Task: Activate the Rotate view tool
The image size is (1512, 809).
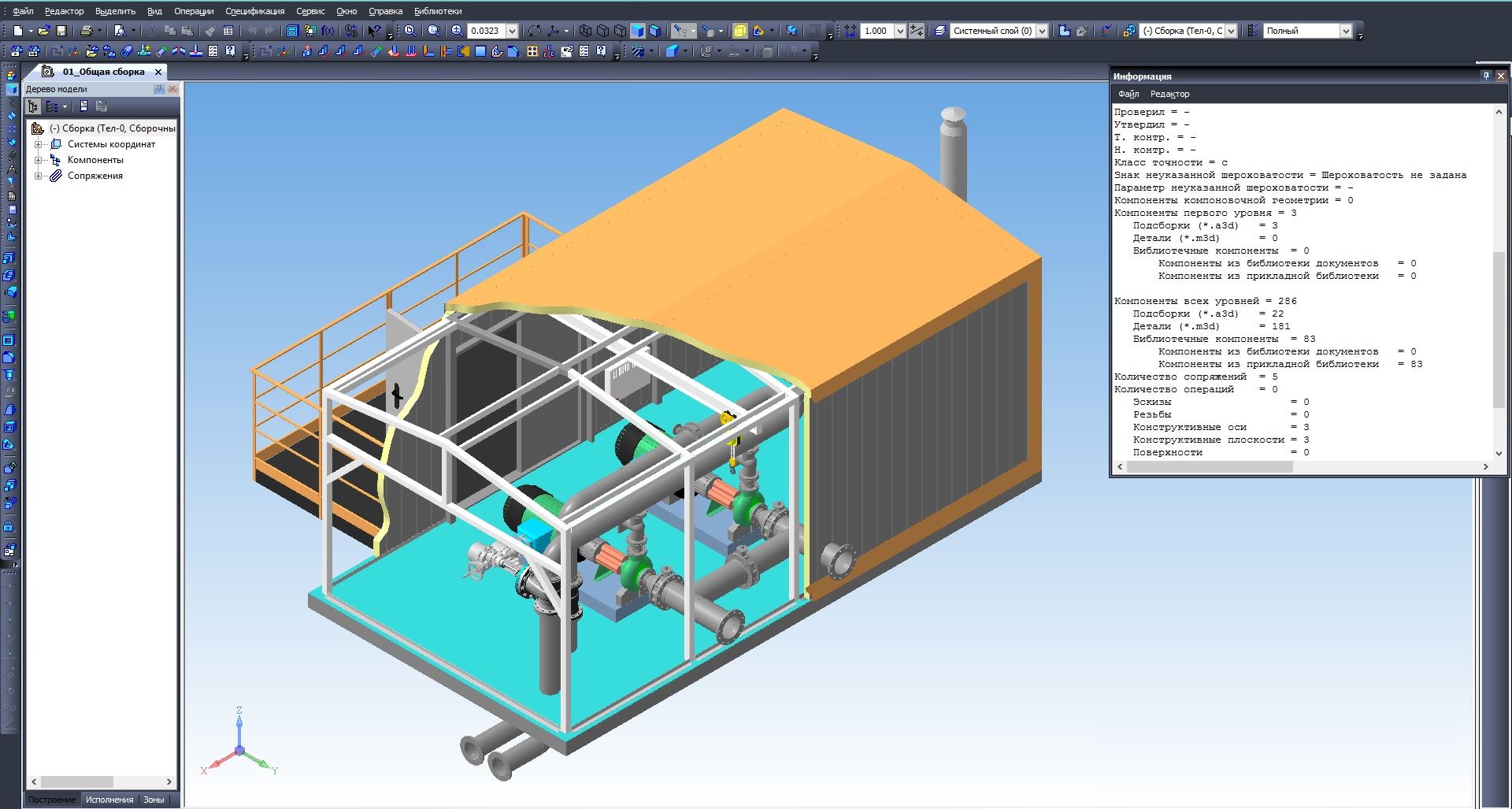Action: pyautogui.click(x=535, y=31)
